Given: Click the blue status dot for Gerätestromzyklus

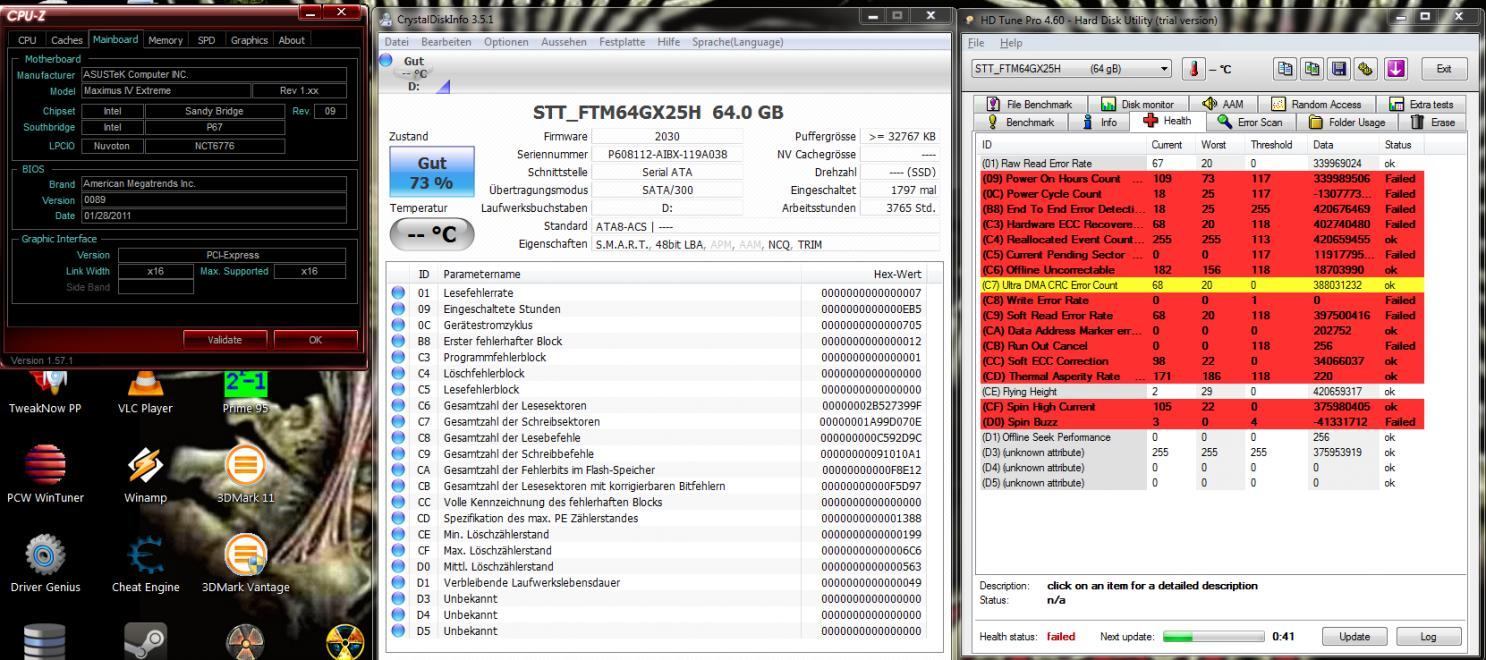Looking at the screenshot, I should coord(399,324).
